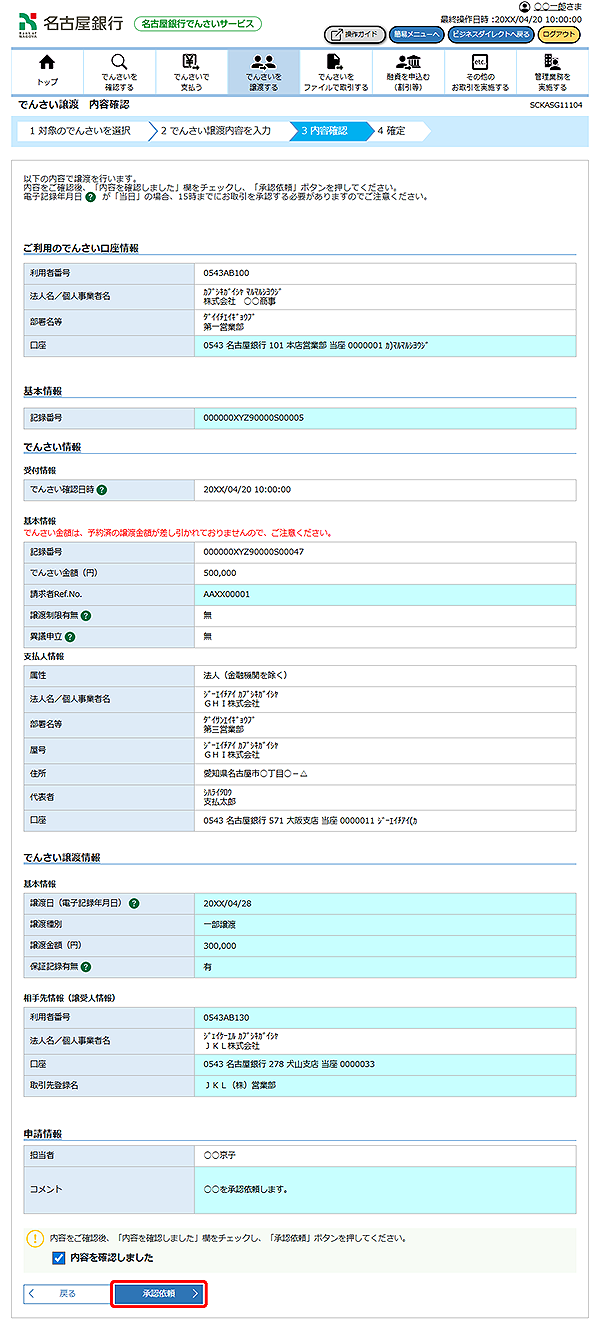Screen dimensions: 600x1324
Task: Open the でんさいで支払う payment menu
Action: pyautogui.click(x=191, y=71)
